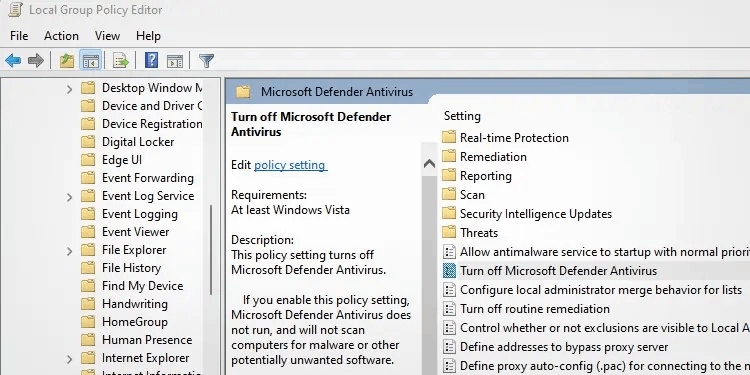750x375 pixels.
Task: Open the Real-time Protection folder
Action: [514, 138]
